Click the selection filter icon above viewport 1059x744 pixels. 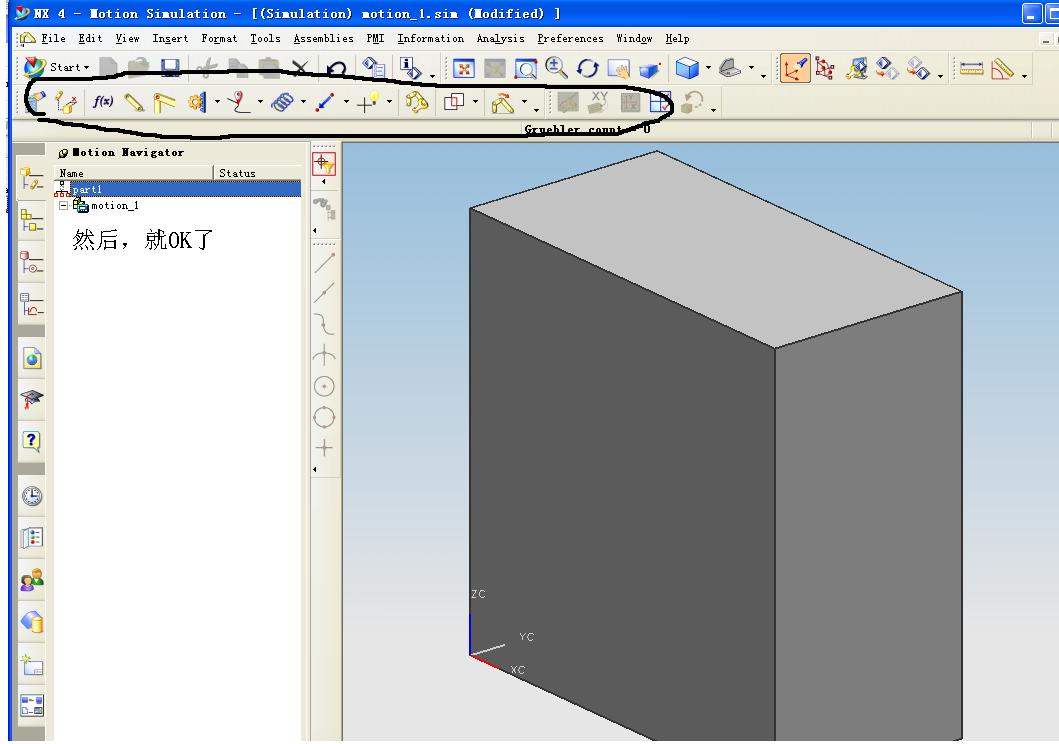point(324,164)
